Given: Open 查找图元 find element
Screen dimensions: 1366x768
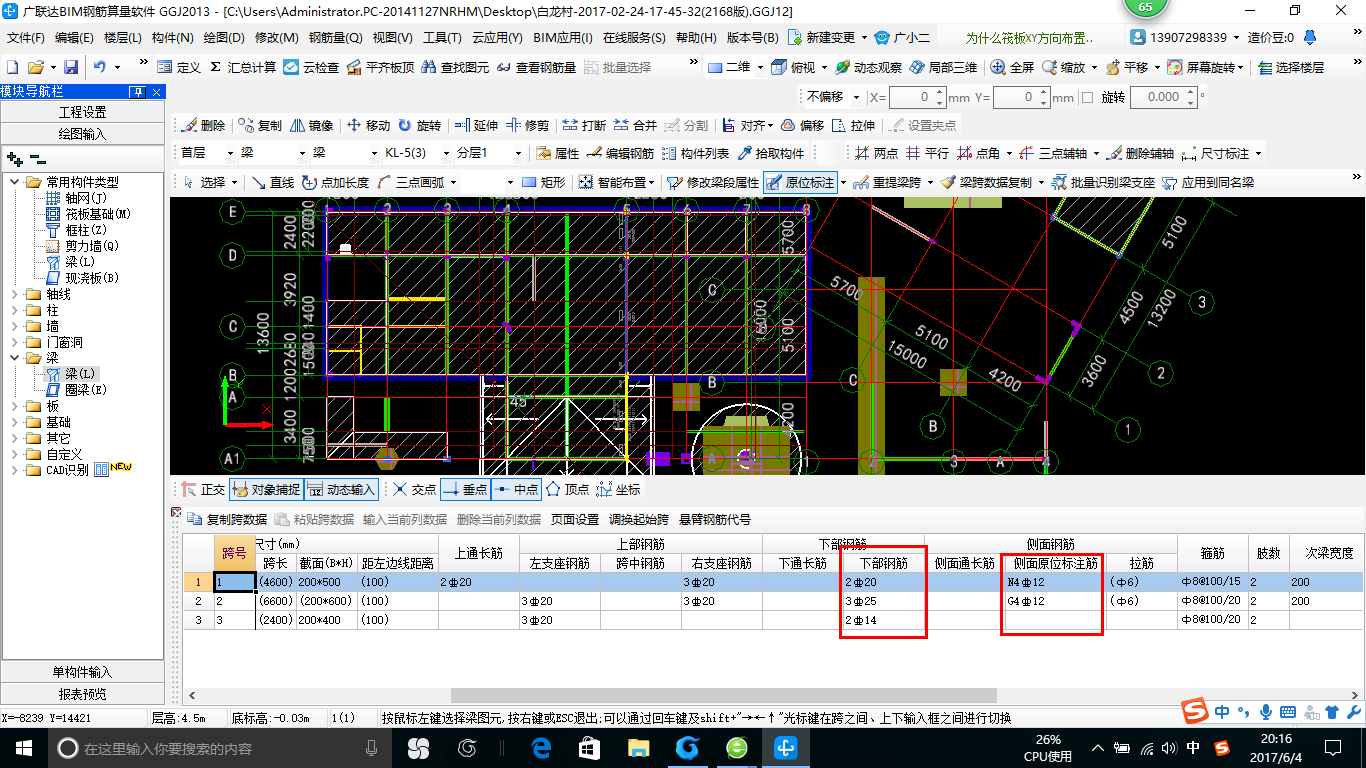Looking at the screenshot, I should point(455,67).
